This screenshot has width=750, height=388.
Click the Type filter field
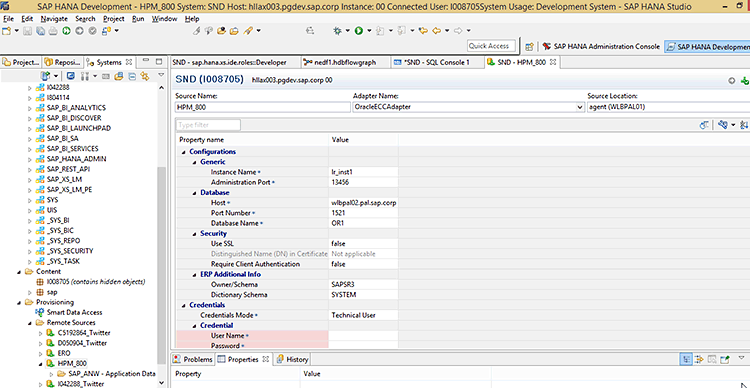[x=208, y=125]
